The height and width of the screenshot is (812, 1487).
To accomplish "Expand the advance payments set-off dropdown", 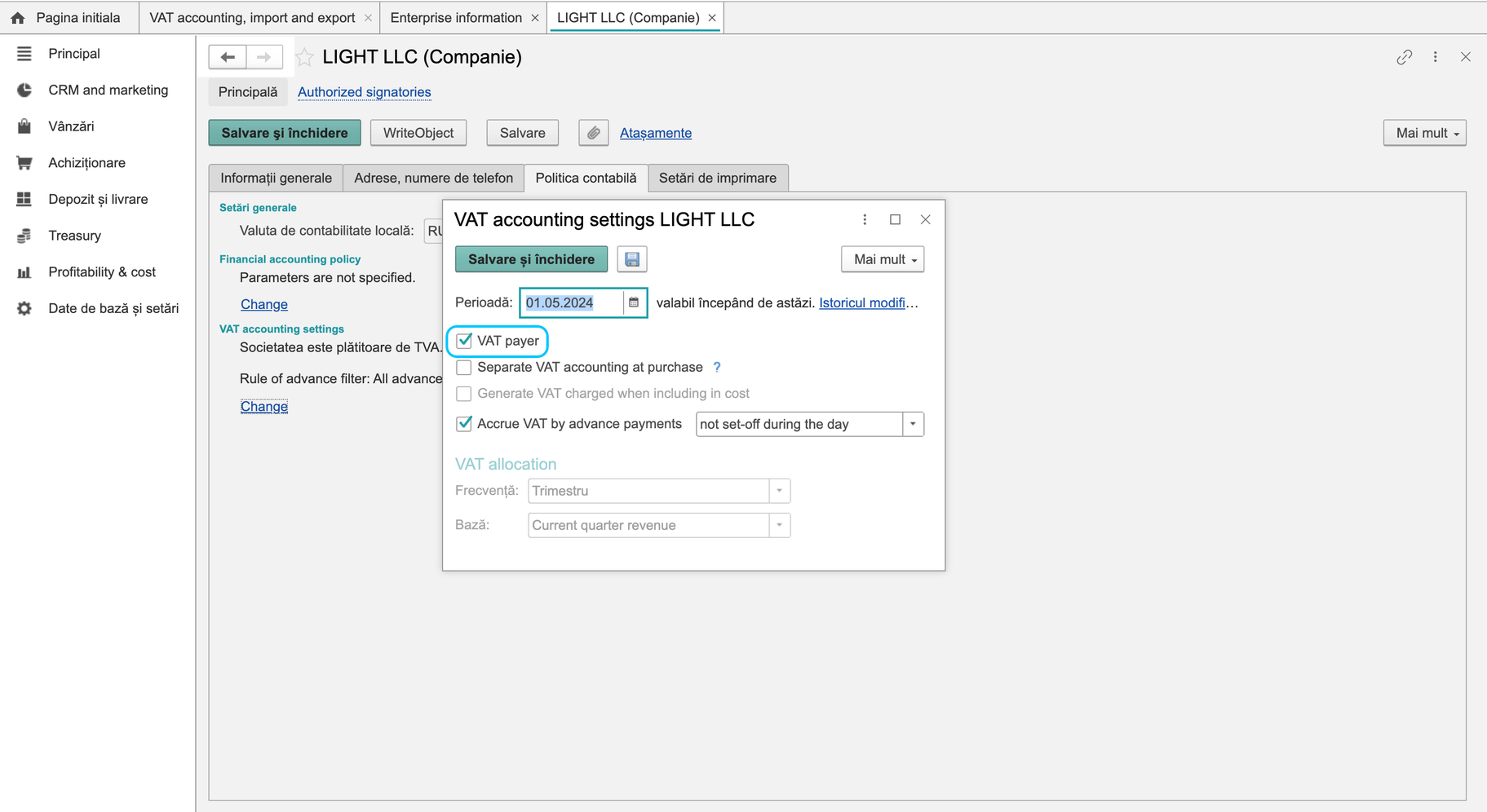I will 913,424.
